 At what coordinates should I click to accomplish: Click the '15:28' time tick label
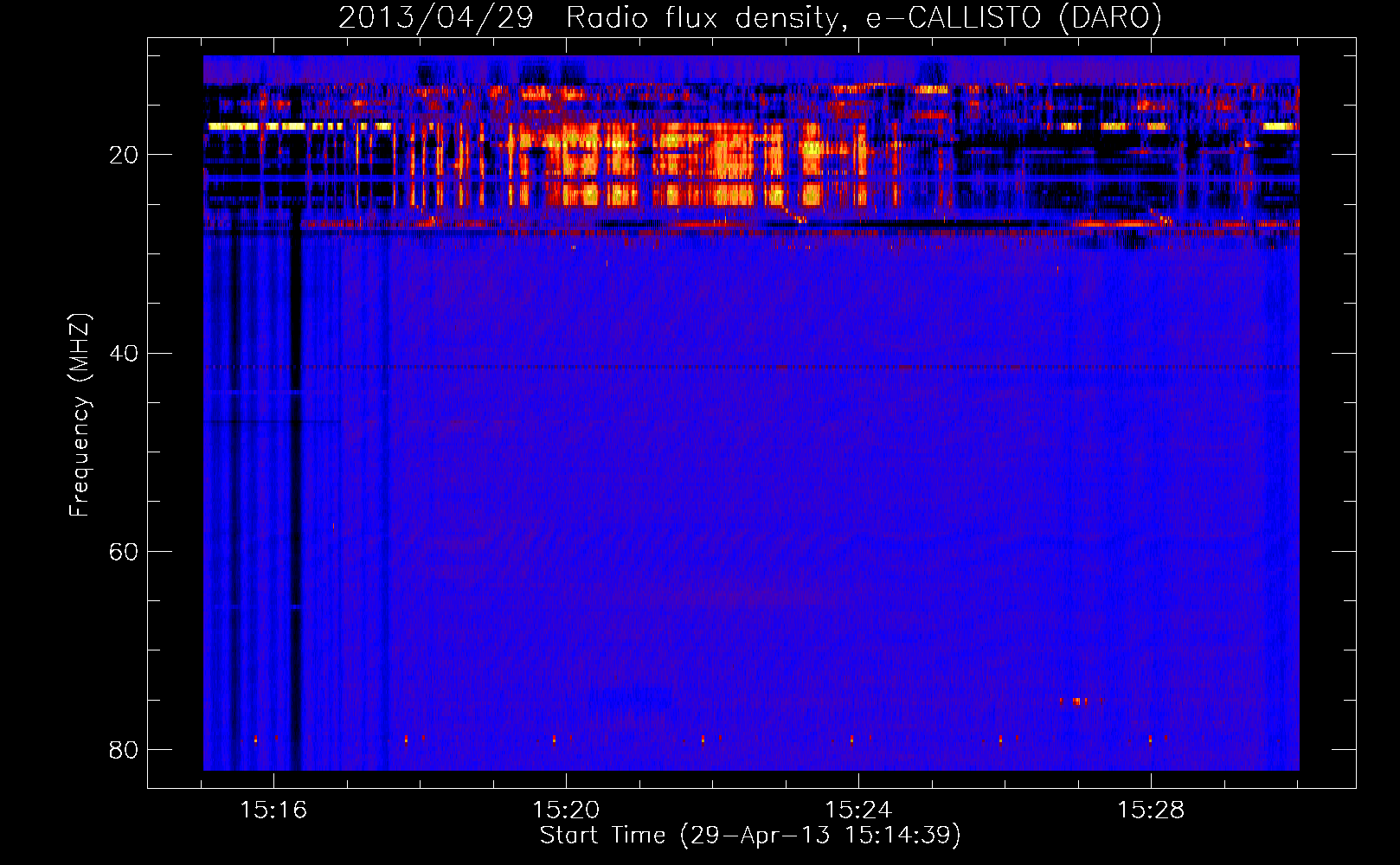point(1151,811)
